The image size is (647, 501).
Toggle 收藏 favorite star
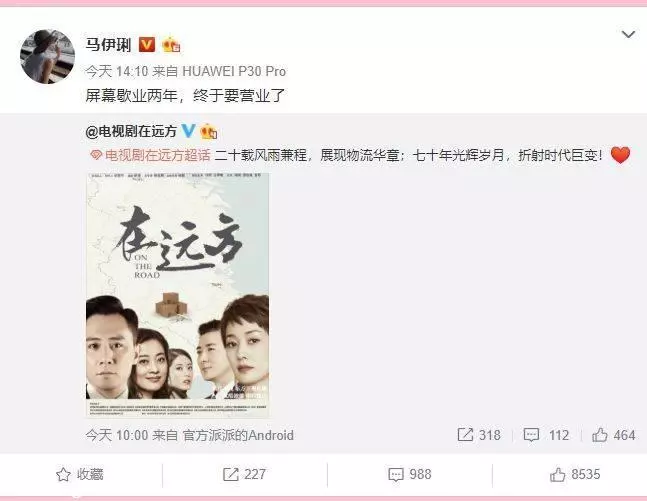[80, 475]
